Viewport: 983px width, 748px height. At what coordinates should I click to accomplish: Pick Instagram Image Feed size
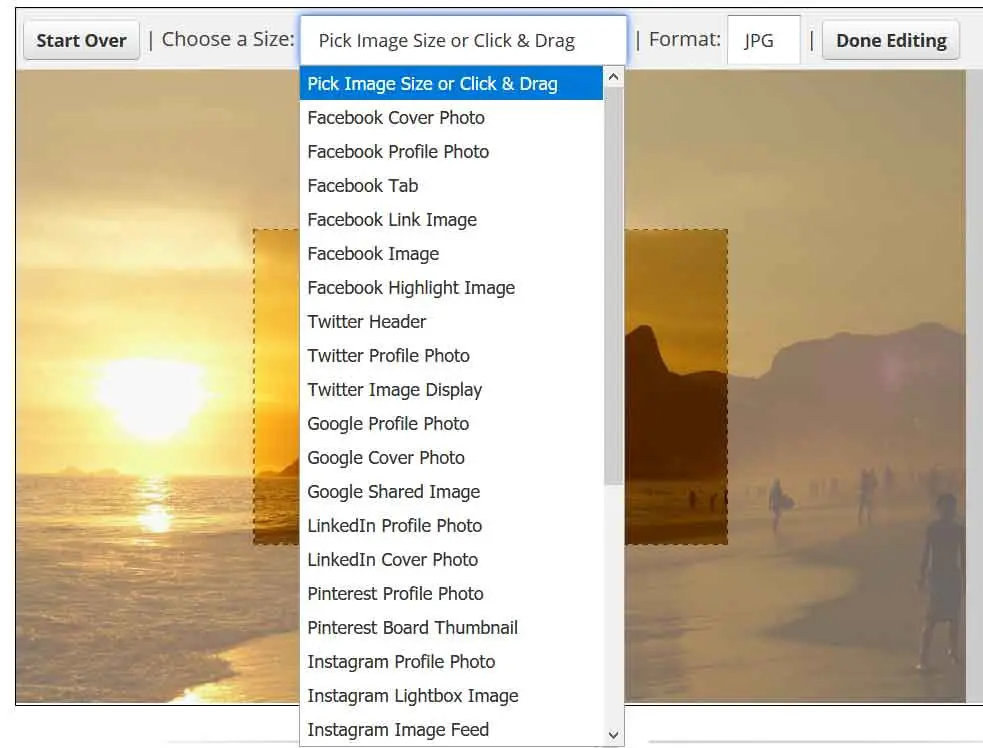click(451, 729)
